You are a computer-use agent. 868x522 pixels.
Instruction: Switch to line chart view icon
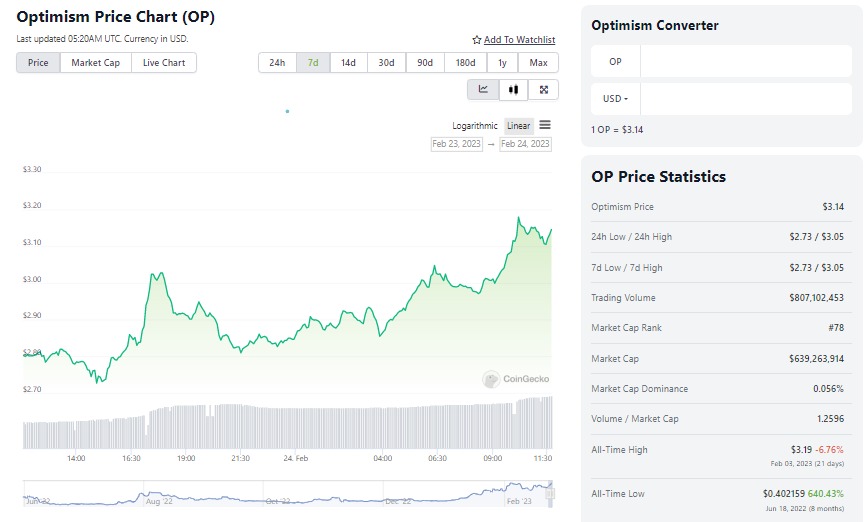pos(483,90)
